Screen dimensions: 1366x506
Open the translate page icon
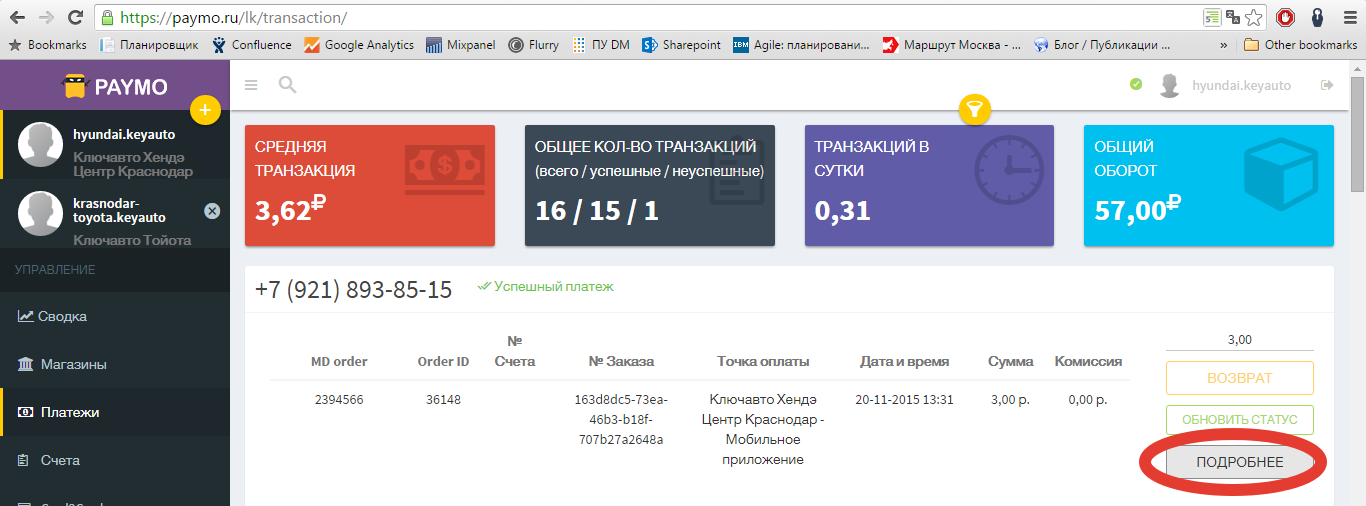click(1232, 17)
